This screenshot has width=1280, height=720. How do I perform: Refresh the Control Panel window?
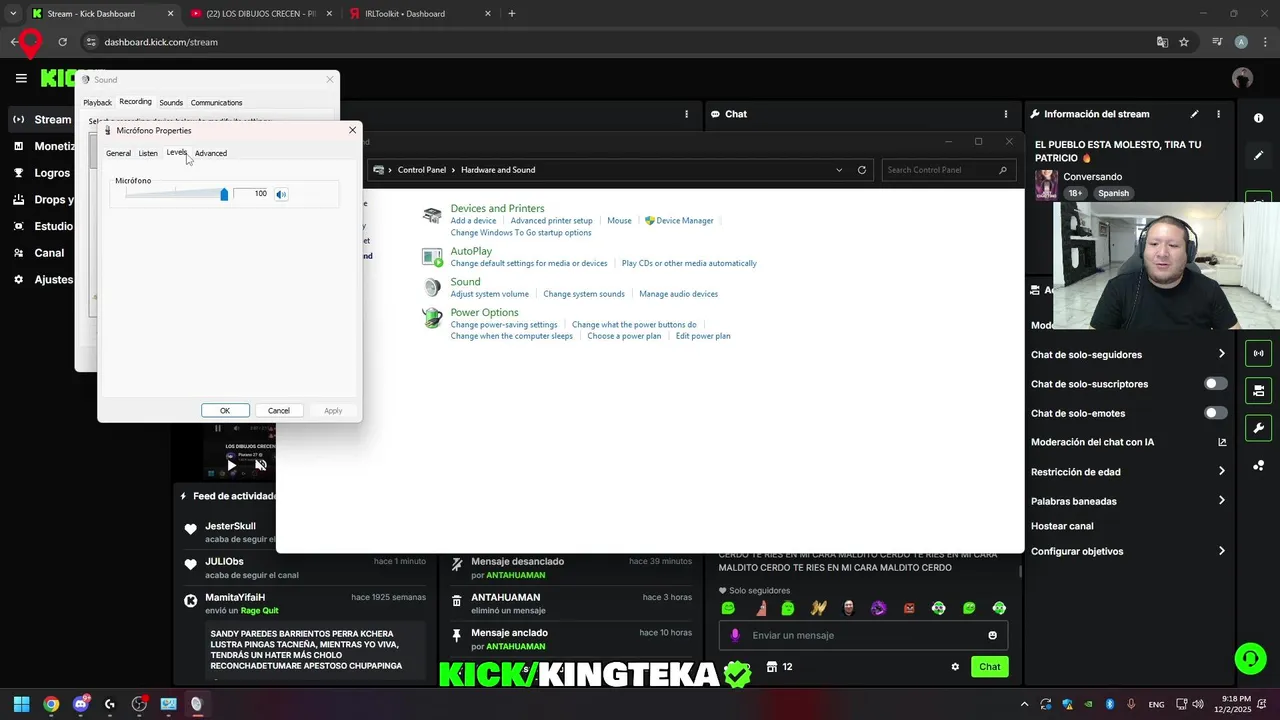click(x=862, y=170)
